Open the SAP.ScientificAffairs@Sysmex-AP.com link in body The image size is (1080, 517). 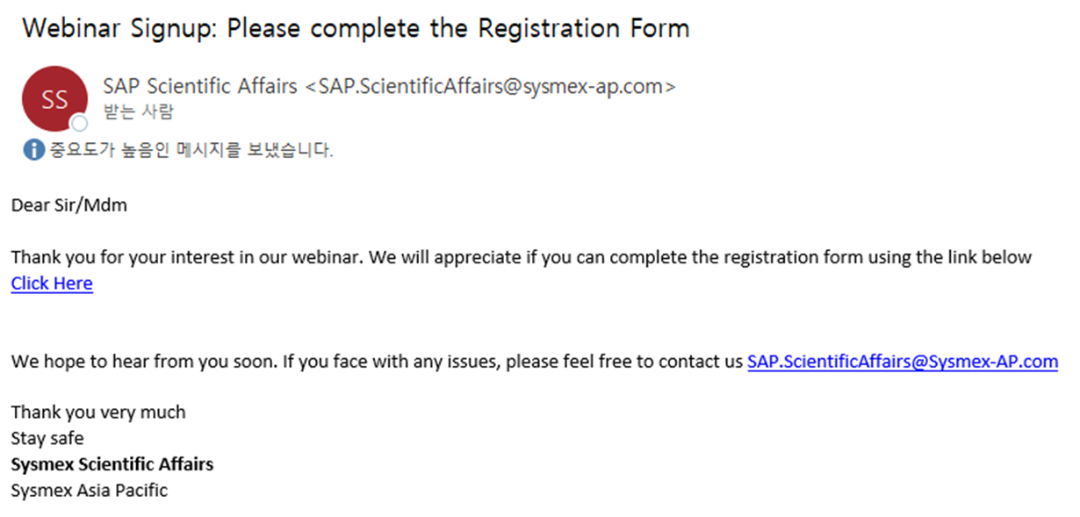coord(902,361)
